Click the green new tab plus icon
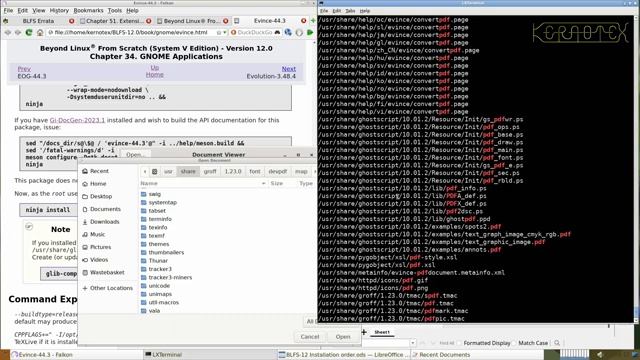This screenshot has width=640, height=360. [313, 21]
